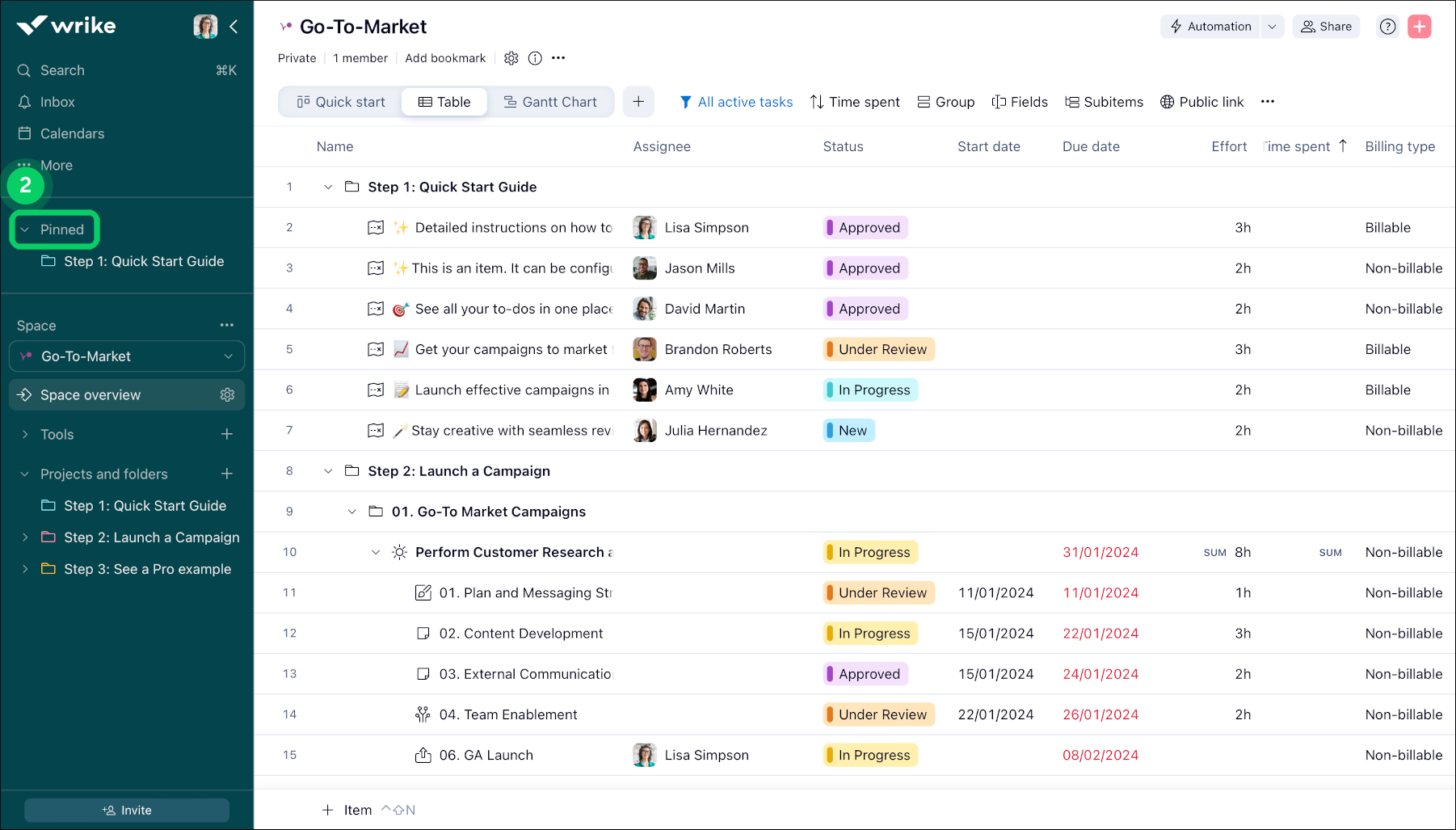Click the Invite button
This screenshot has height=830, width=1456.
tap(127, 810)
